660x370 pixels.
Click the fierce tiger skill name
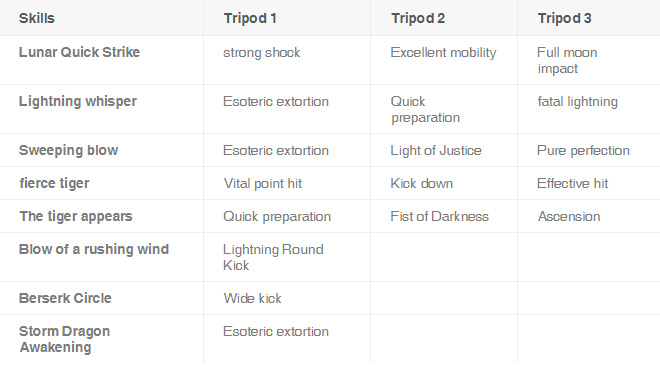coord(54,183)
